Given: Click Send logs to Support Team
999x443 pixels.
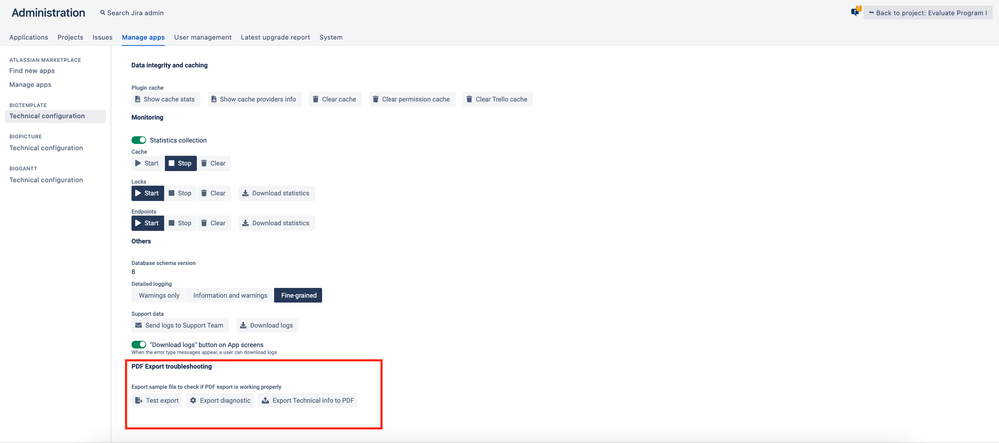Looking at the screenshot, I should [x=180, y=325].
